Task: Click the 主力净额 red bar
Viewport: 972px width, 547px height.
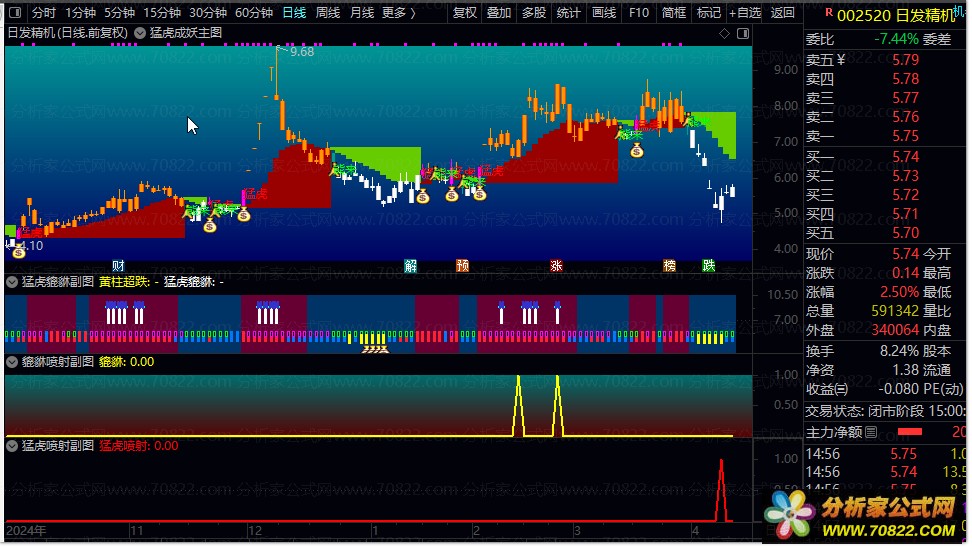Action: 909,432
